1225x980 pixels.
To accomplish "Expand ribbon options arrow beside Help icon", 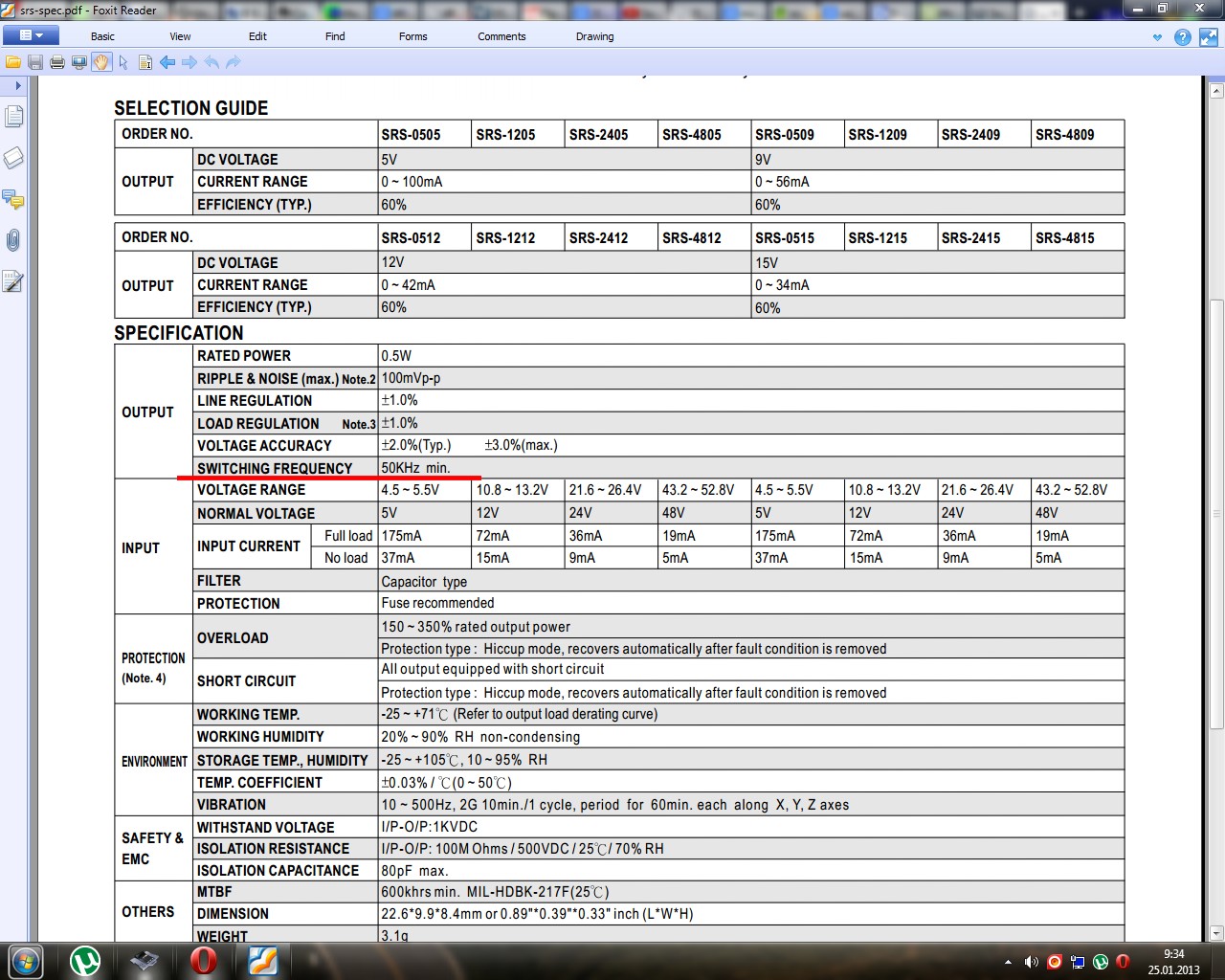I will pos(1157,37).
